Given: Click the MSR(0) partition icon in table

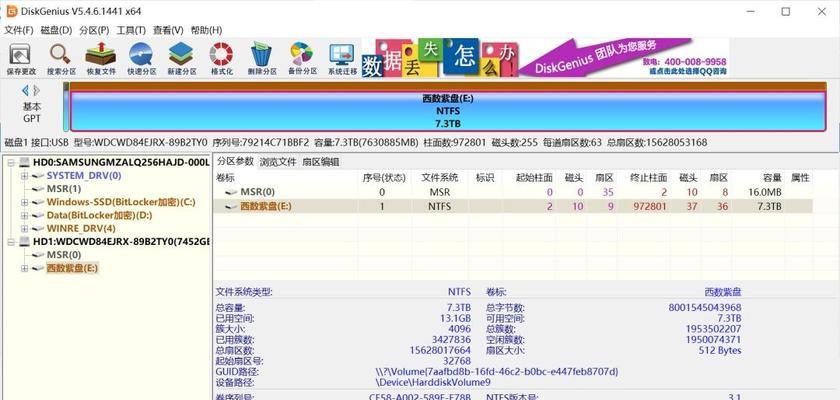Looking at the screenshot, I should pyautogui.click(x=231, y=192).
